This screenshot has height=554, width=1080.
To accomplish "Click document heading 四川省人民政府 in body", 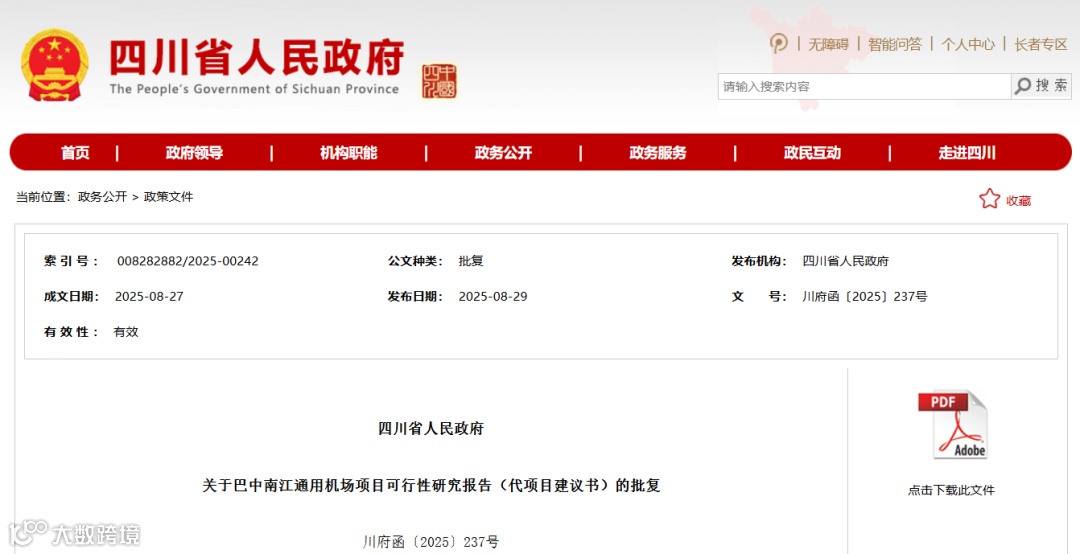I will click(431, 429).
